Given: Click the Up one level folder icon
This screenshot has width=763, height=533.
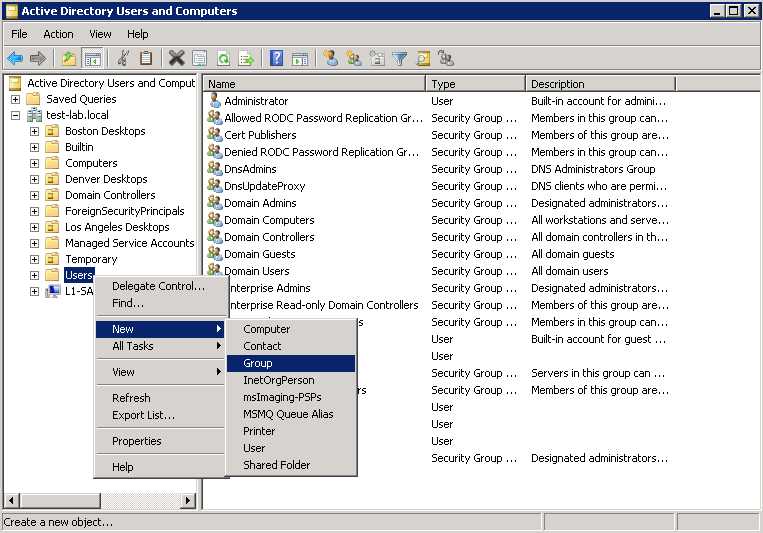Looking at the screenshot, I should (68, 58).
